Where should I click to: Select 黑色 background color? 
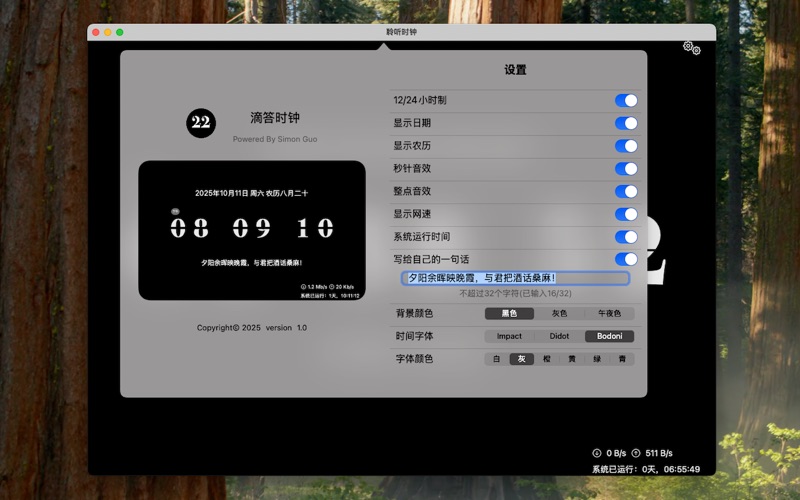509,313
